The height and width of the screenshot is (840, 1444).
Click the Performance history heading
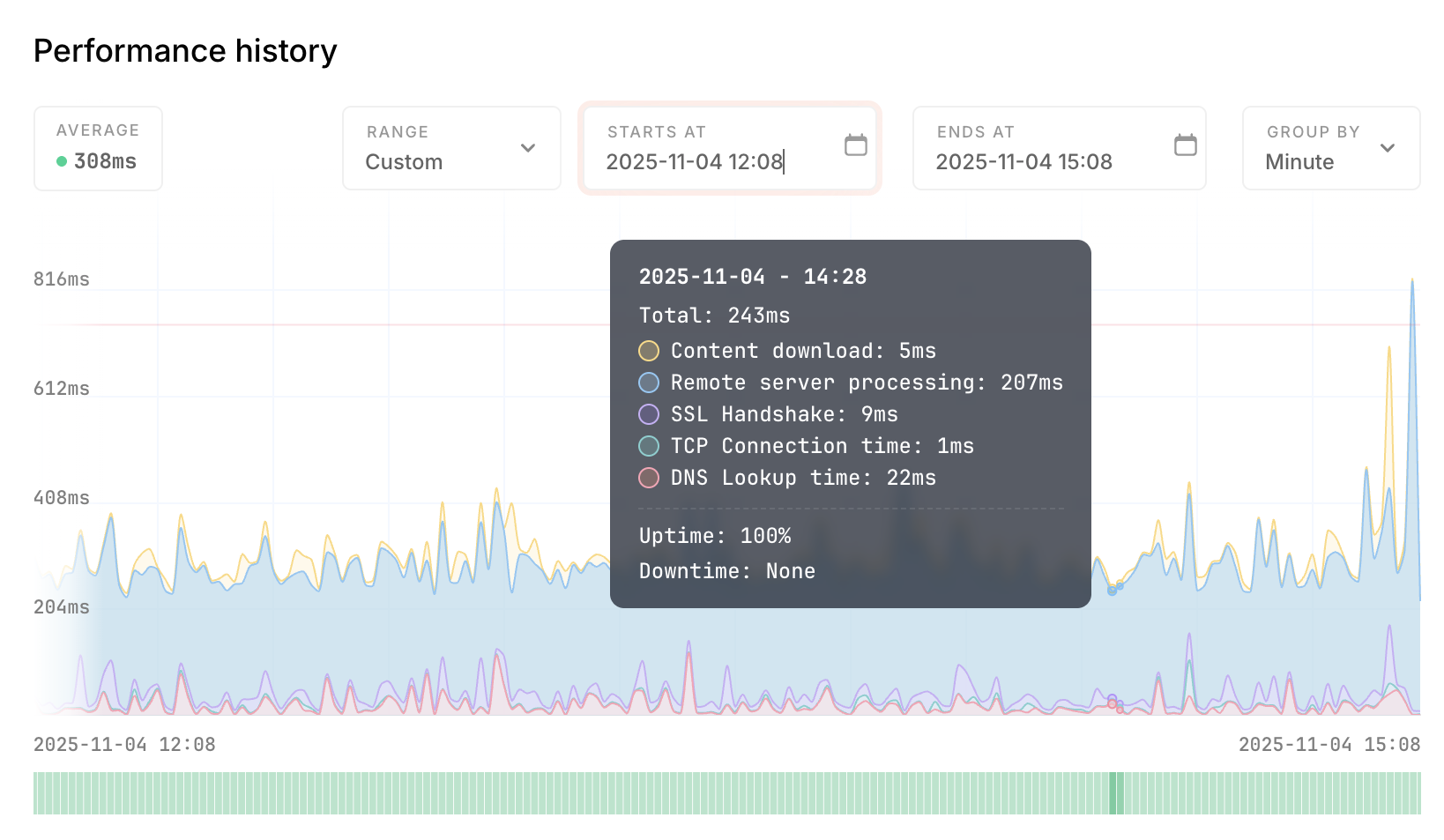point(185,51)
